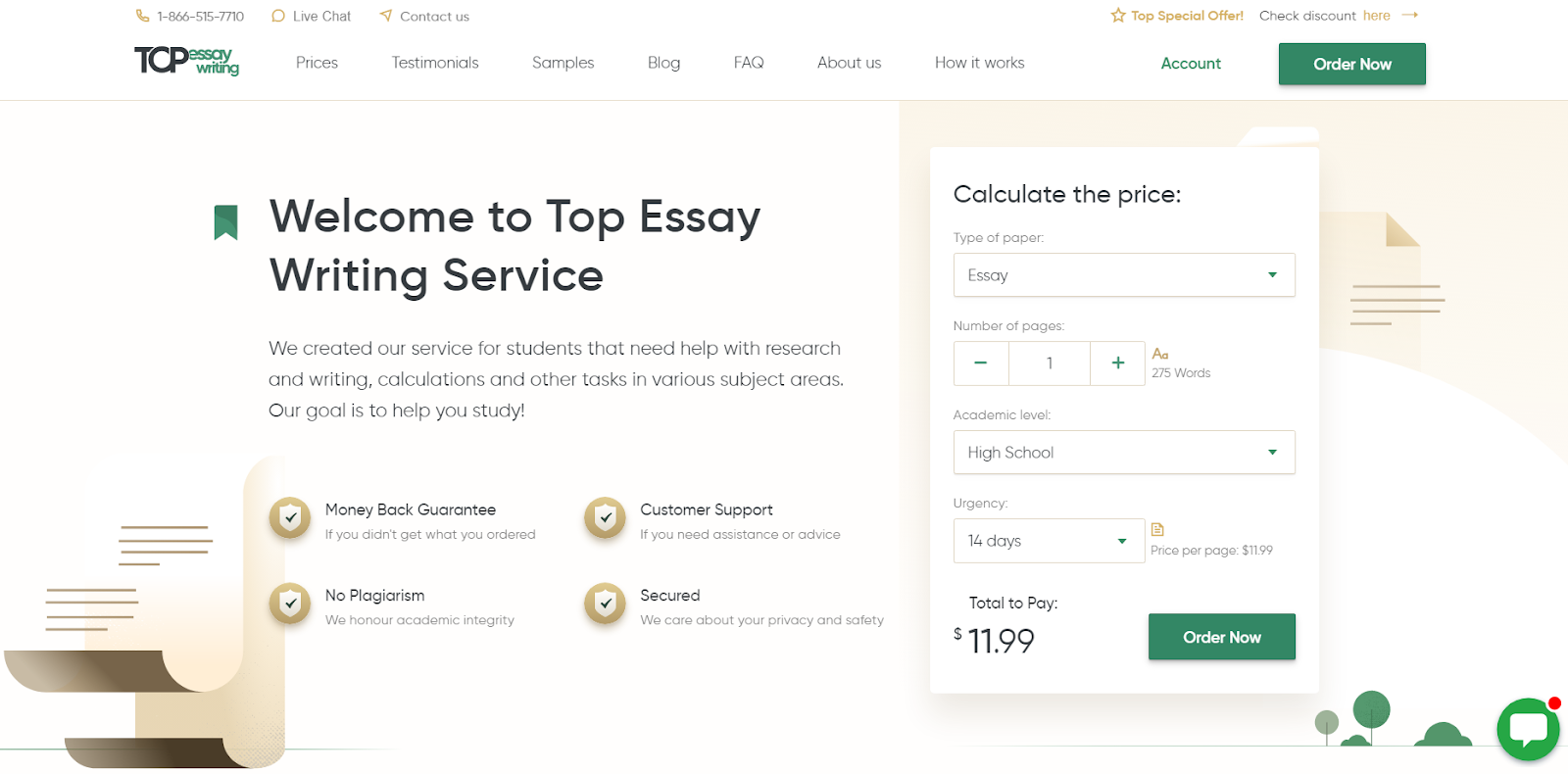This screenshot has width=1568, height=774.
Task: Click the Secured shield check icon
Action: (605, 604)
